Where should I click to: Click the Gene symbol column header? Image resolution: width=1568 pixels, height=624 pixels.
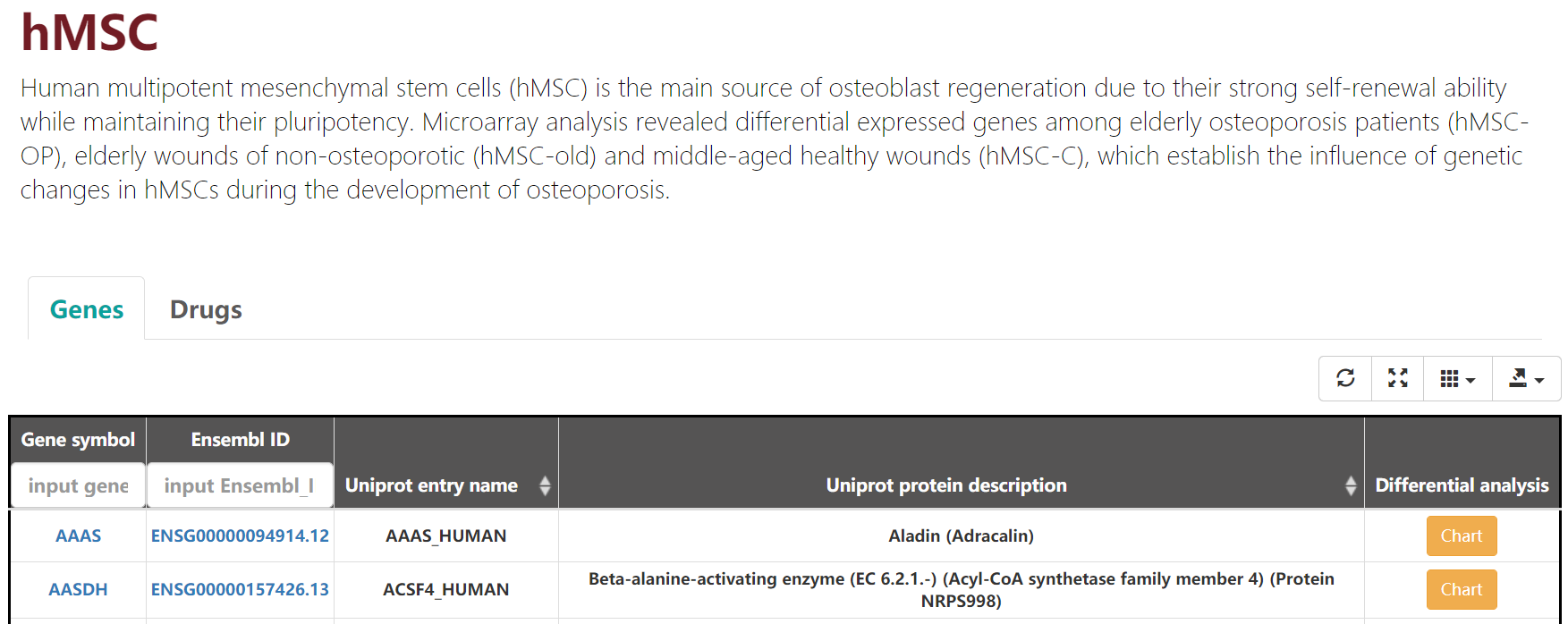78,439
